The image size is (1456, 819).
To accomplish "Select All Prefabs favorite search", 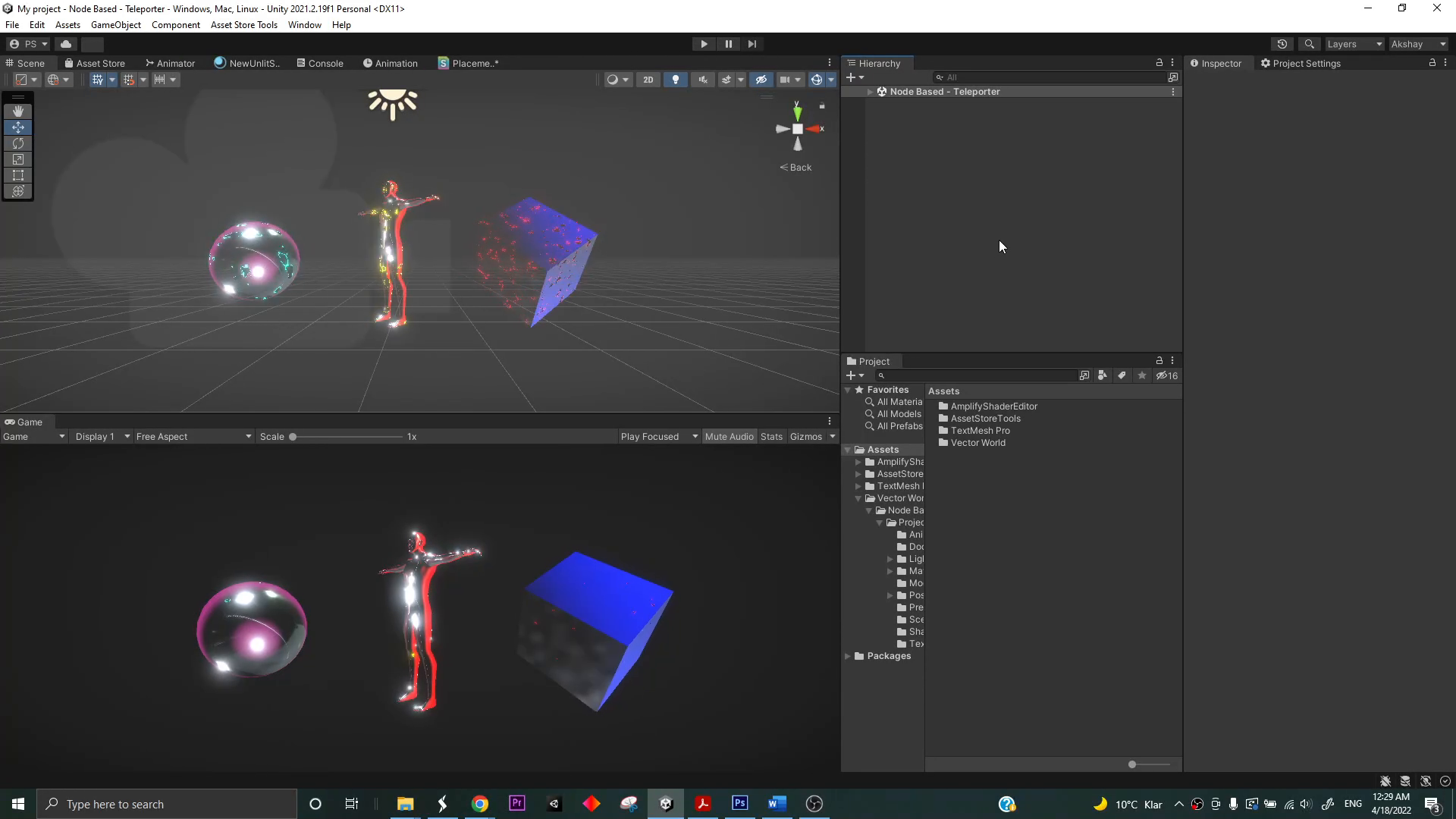I will click(893, 426).
